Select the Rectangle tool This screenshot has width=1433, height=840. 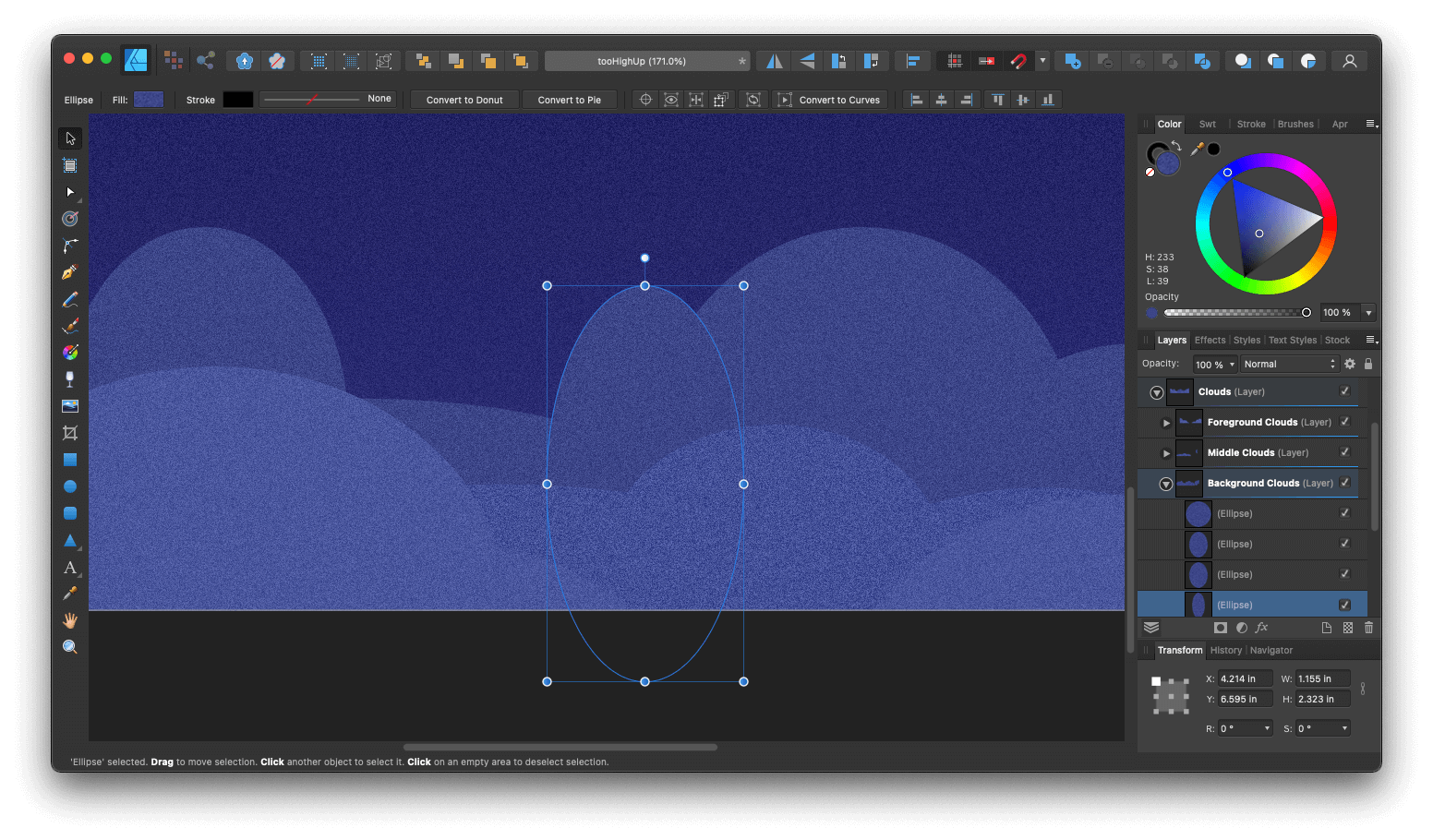[70, 460]
